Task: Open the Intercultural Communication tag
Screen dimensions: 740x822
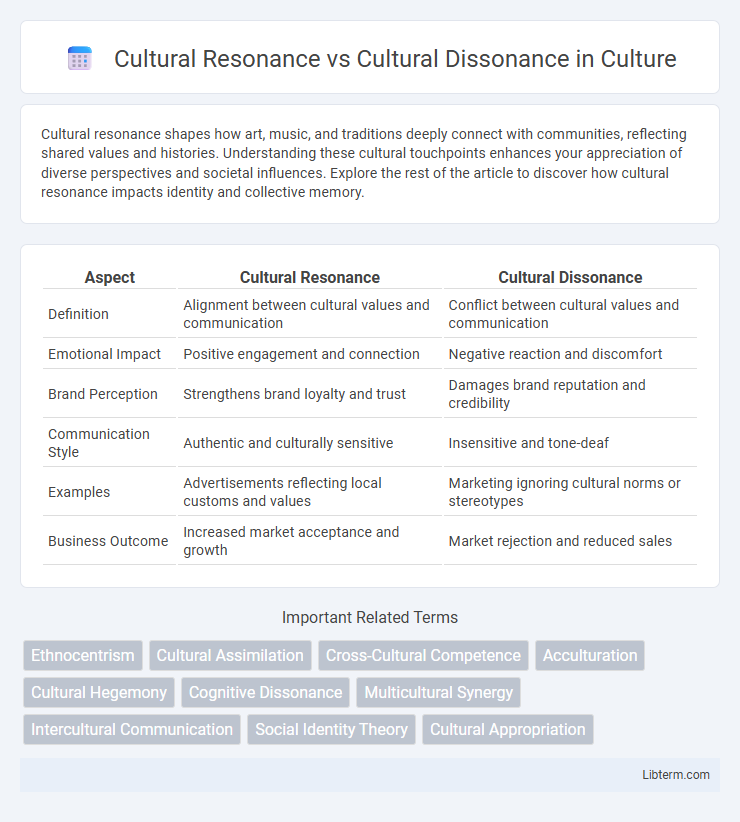Action: tap(132, 729)
